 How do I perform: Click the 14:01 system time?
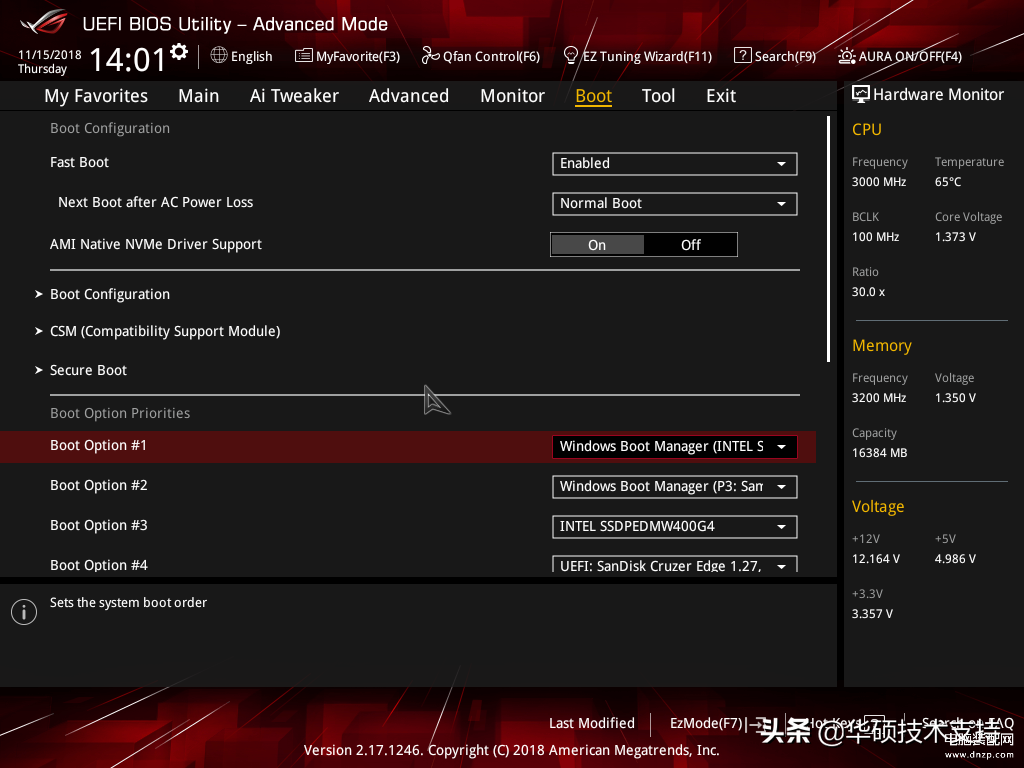(128, 59)
